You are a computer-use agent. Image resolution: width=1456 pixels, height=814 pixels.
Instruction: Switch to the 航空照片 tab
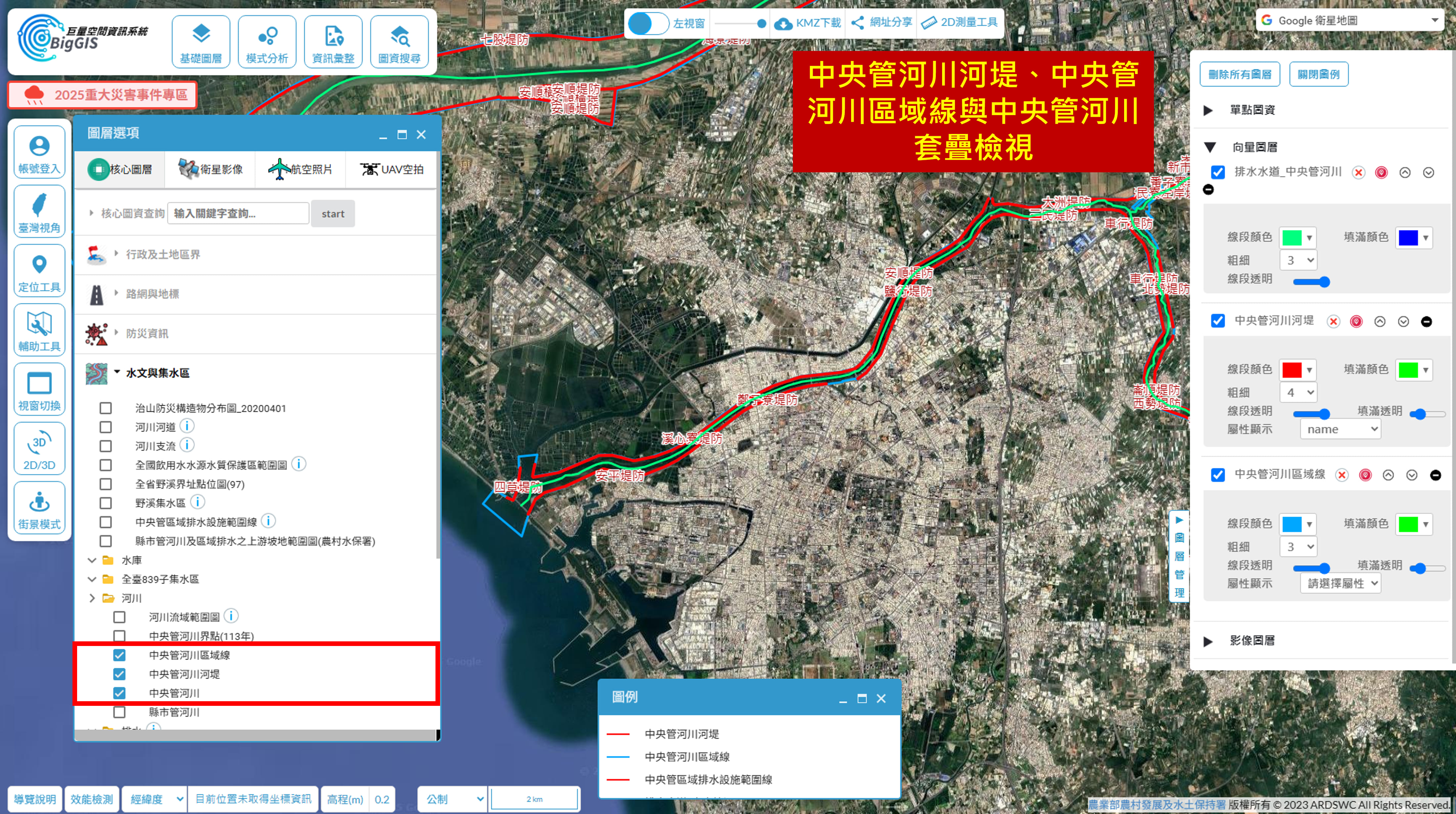coord(300,169)
